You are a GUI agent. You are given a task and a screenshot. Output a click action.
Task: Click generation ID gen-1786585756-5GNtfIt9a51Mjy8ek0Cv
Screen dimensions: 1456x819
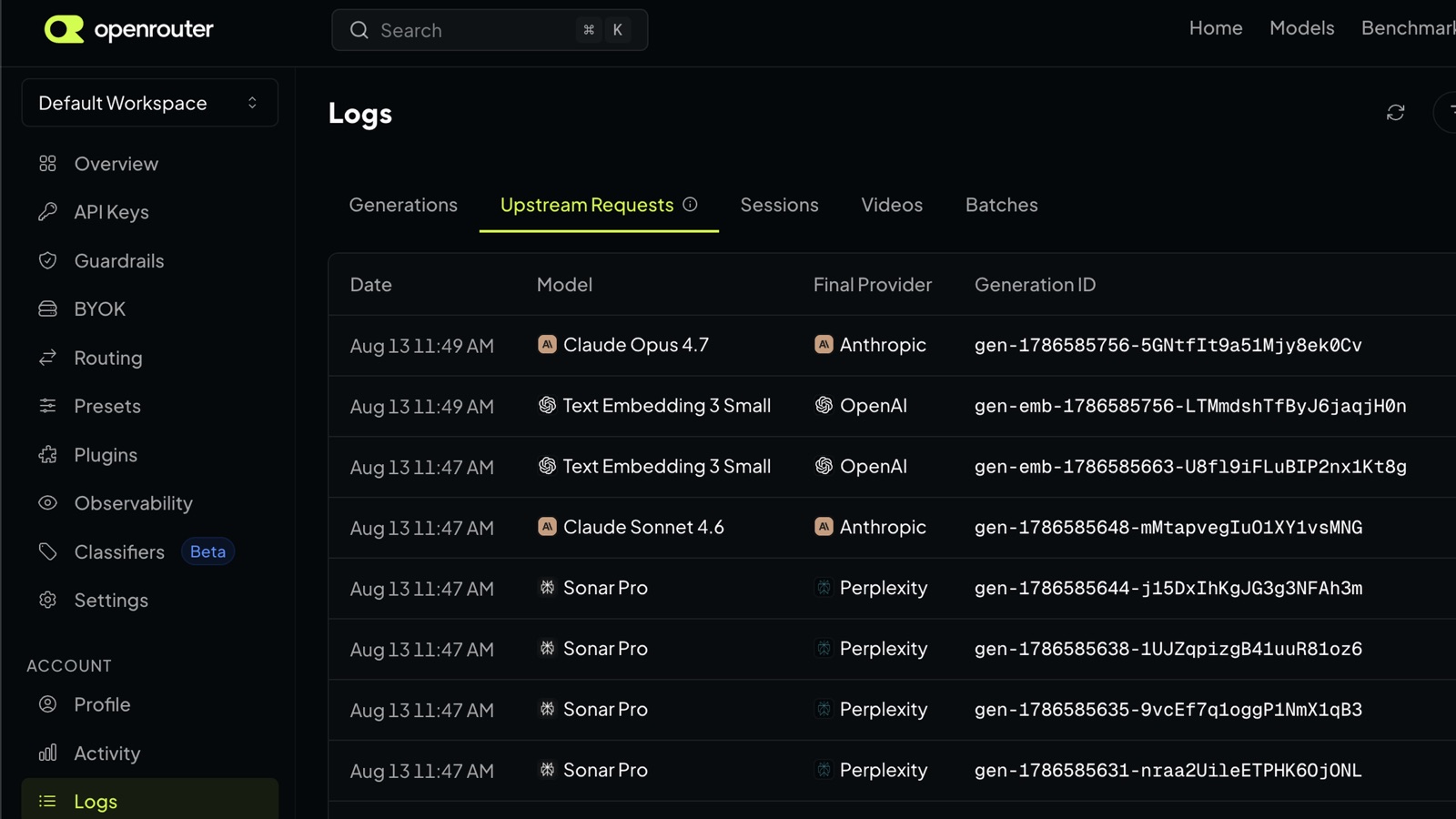[1168, 345]
